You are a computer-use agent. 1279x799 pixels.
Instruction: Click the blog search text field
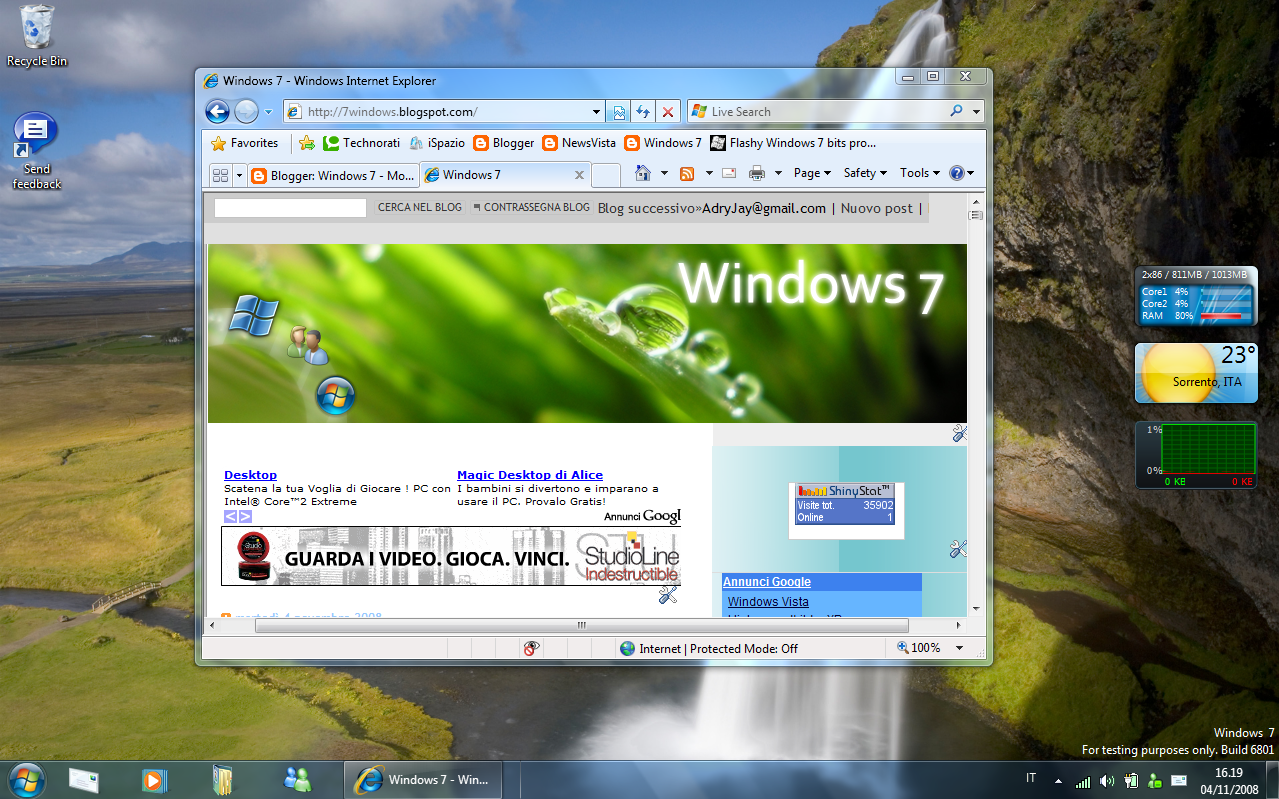click(x=290, y=208)
